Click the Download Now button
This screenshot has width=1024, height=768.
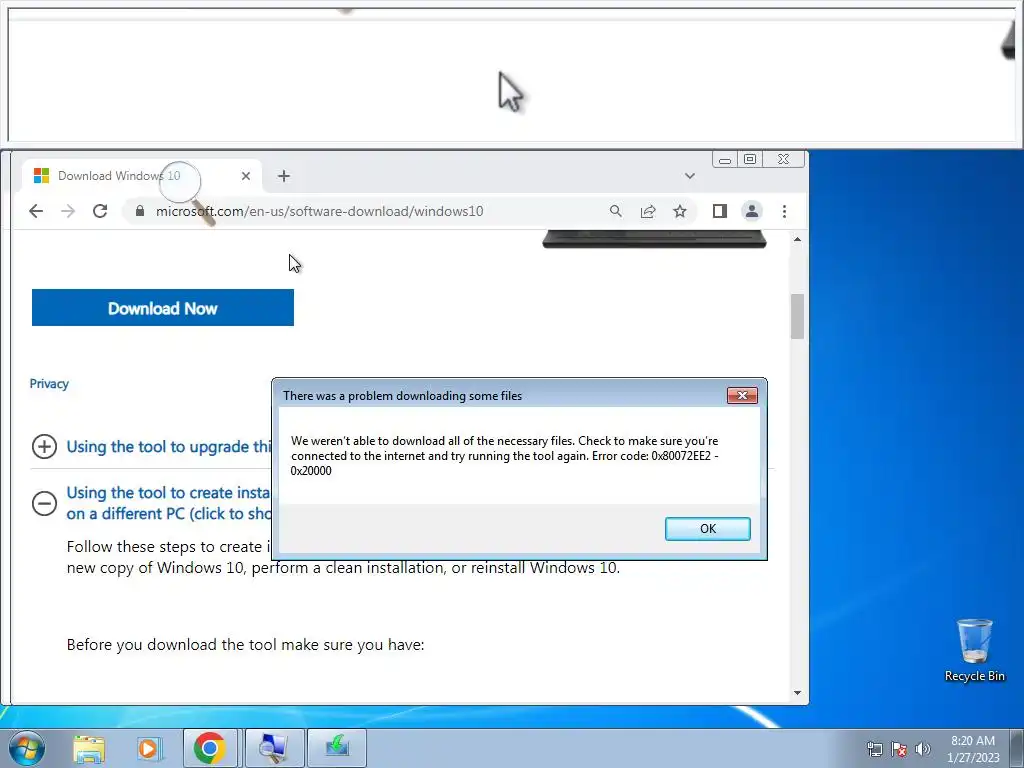coord(163,308)
